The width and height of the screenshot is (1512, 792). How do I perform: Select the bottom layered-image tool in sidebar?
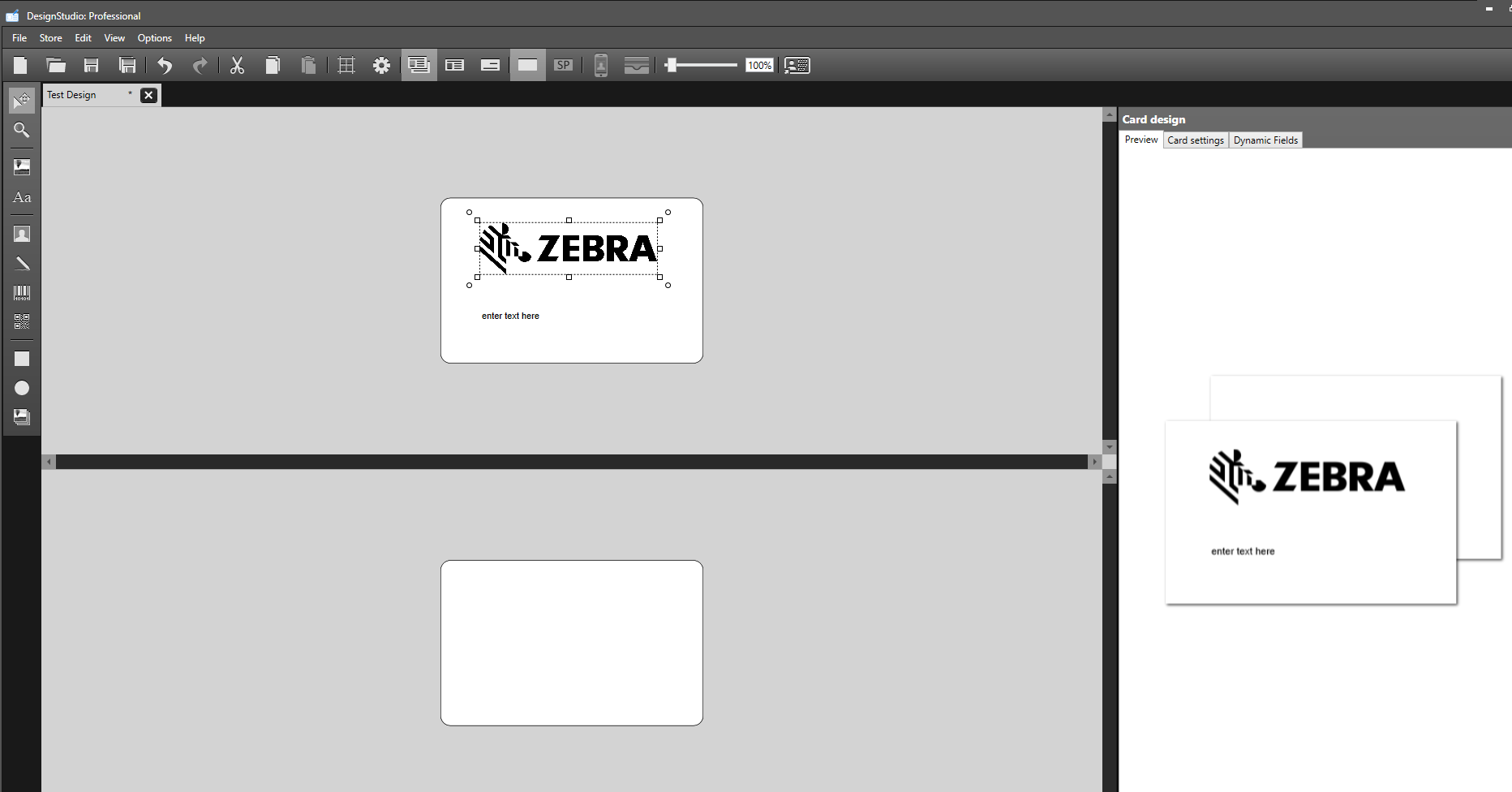[22, 417]
